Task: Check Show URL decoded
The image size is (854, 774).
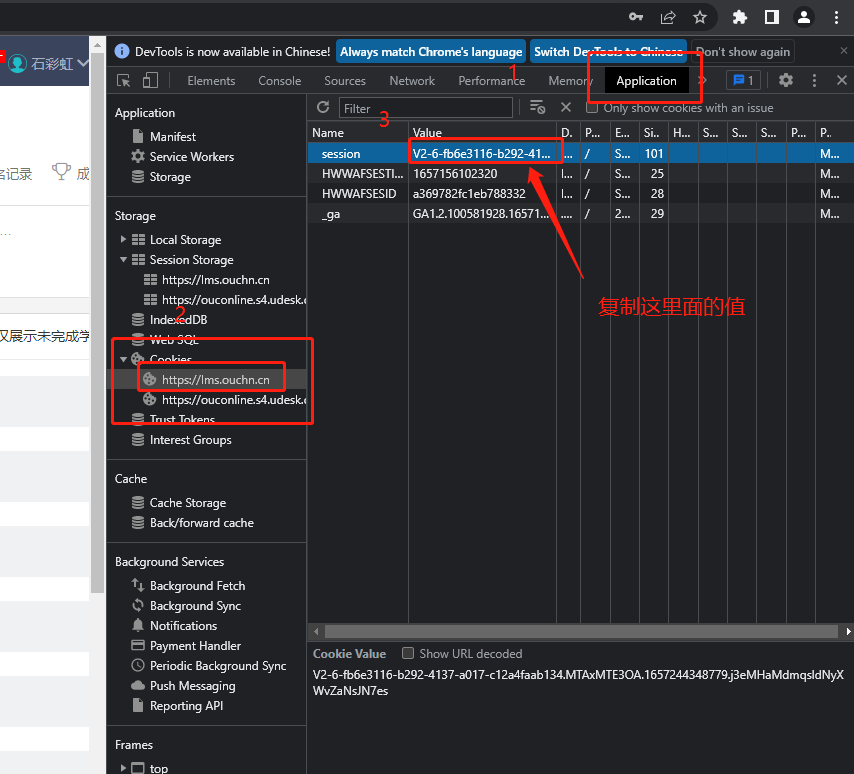Action: (x=407, y=653)
